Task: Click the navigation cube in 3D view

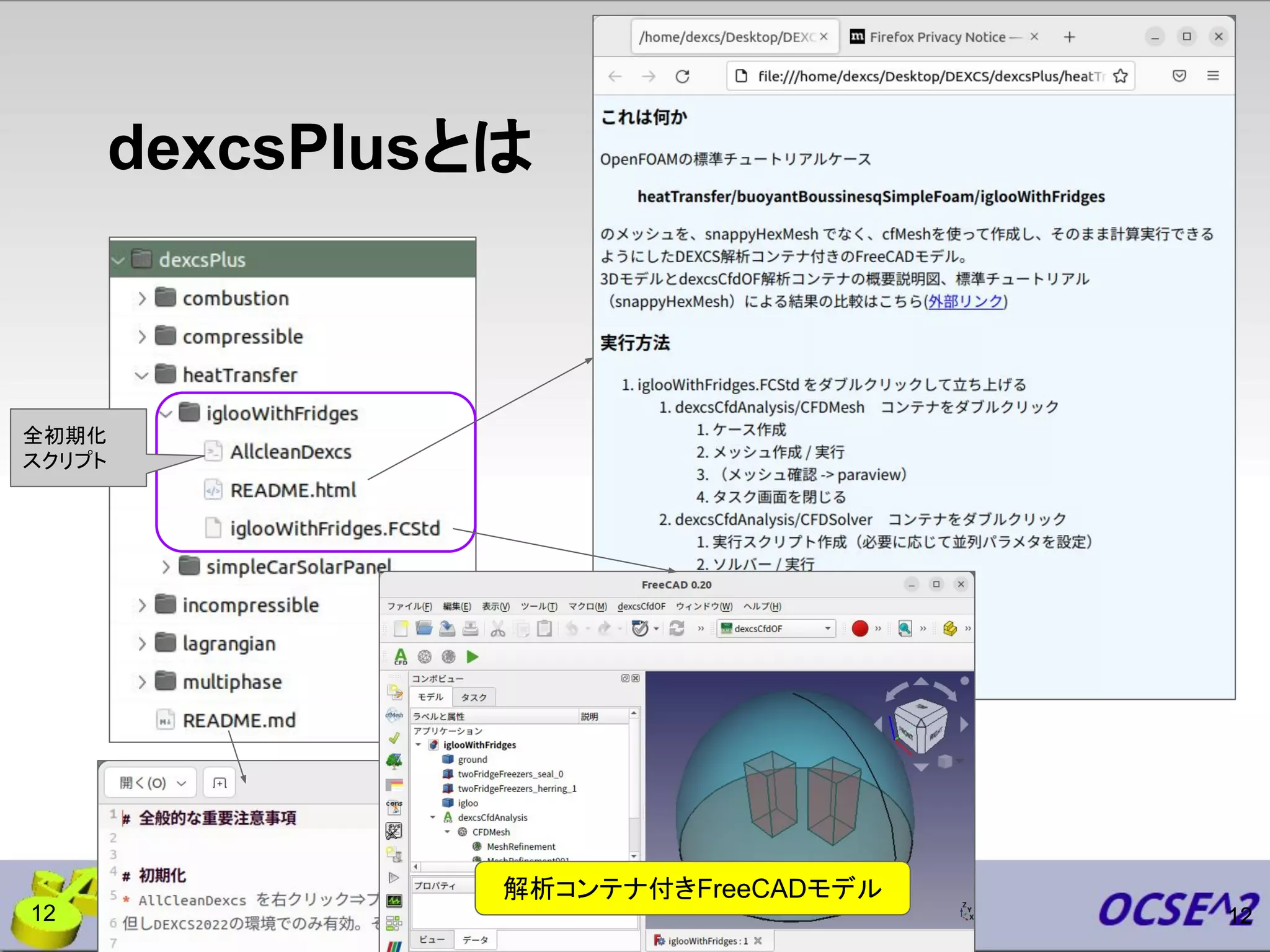Action: (921, 725)
